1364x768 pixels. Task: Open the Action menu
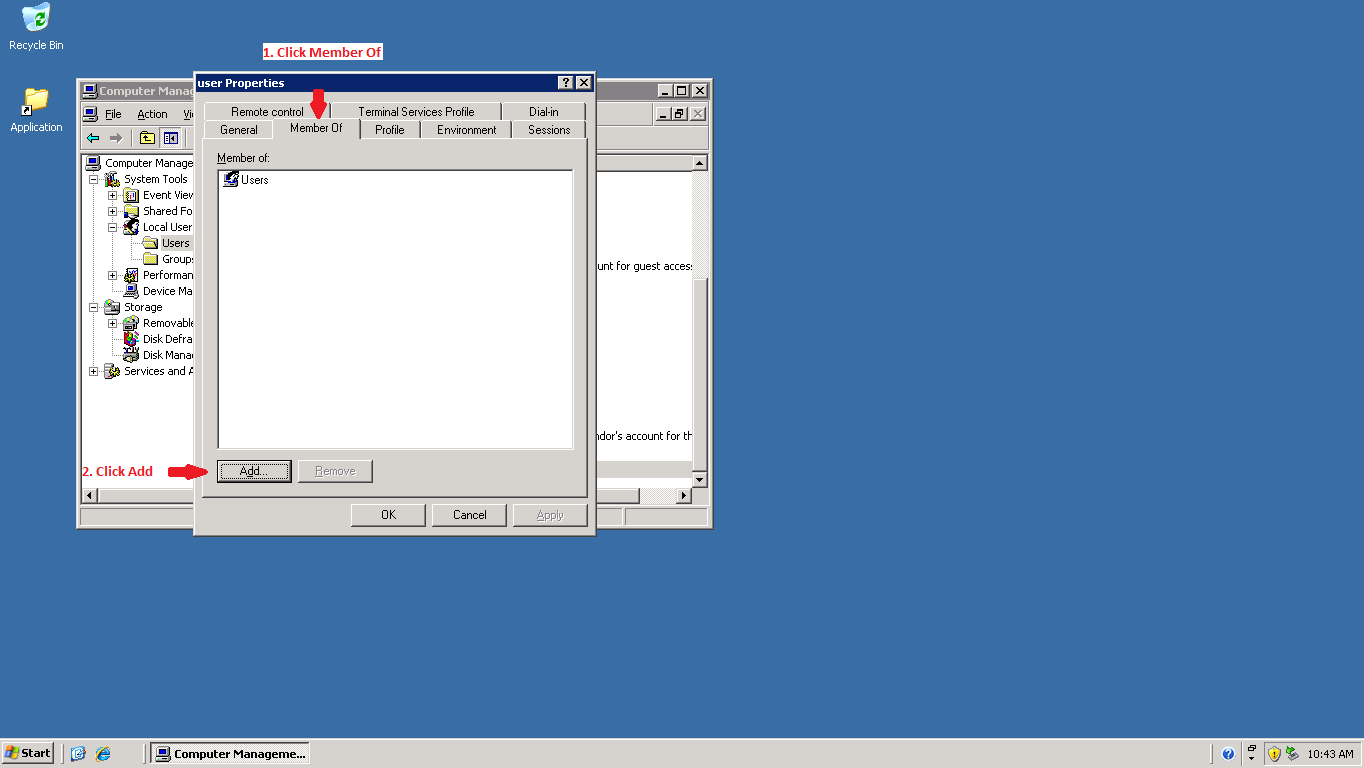click(x=152, y=113)
